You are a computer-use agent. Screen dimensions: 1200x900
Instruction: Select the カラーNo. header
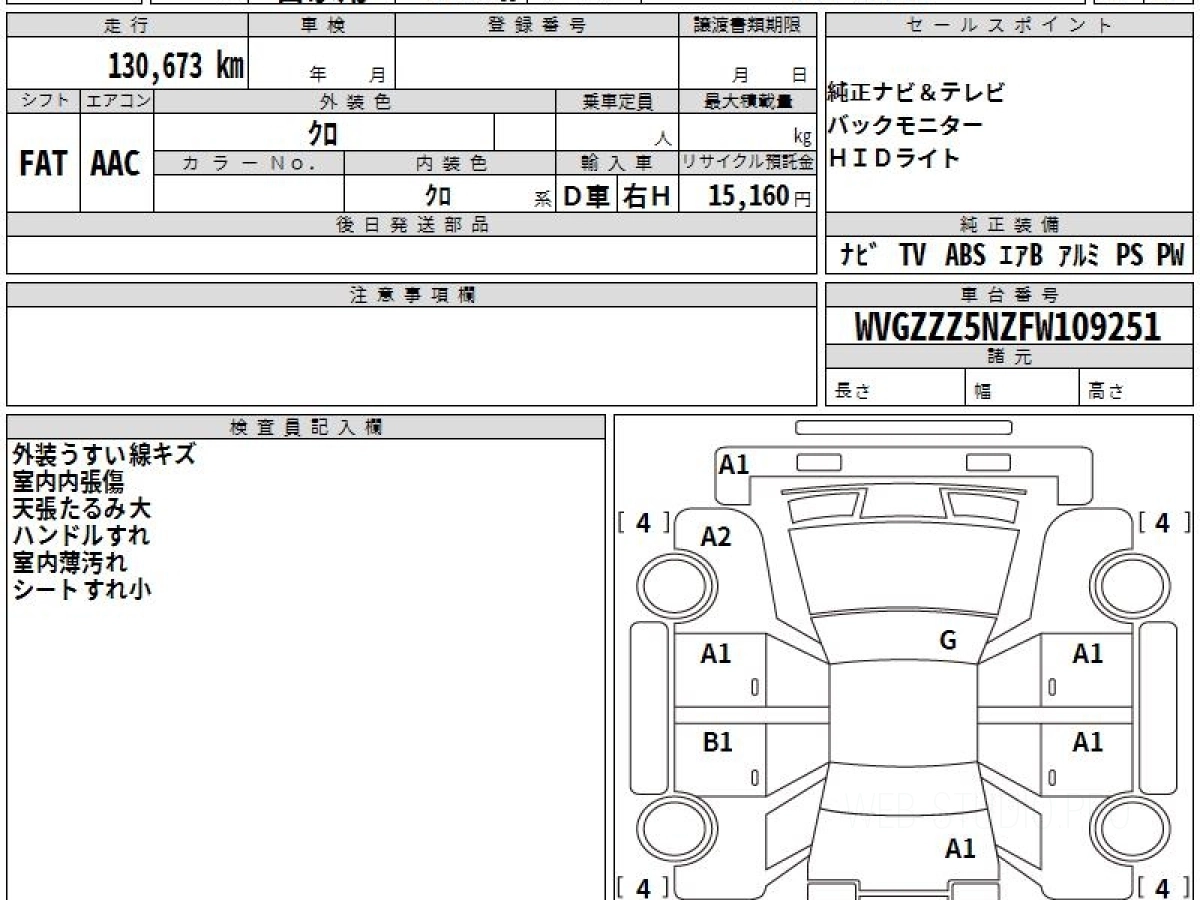[x=249, y=162]
